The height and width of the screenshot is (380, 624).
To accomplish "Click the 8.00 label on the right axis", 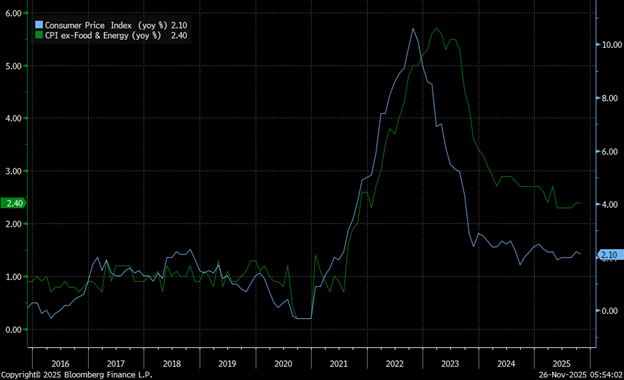I will 610,98.
